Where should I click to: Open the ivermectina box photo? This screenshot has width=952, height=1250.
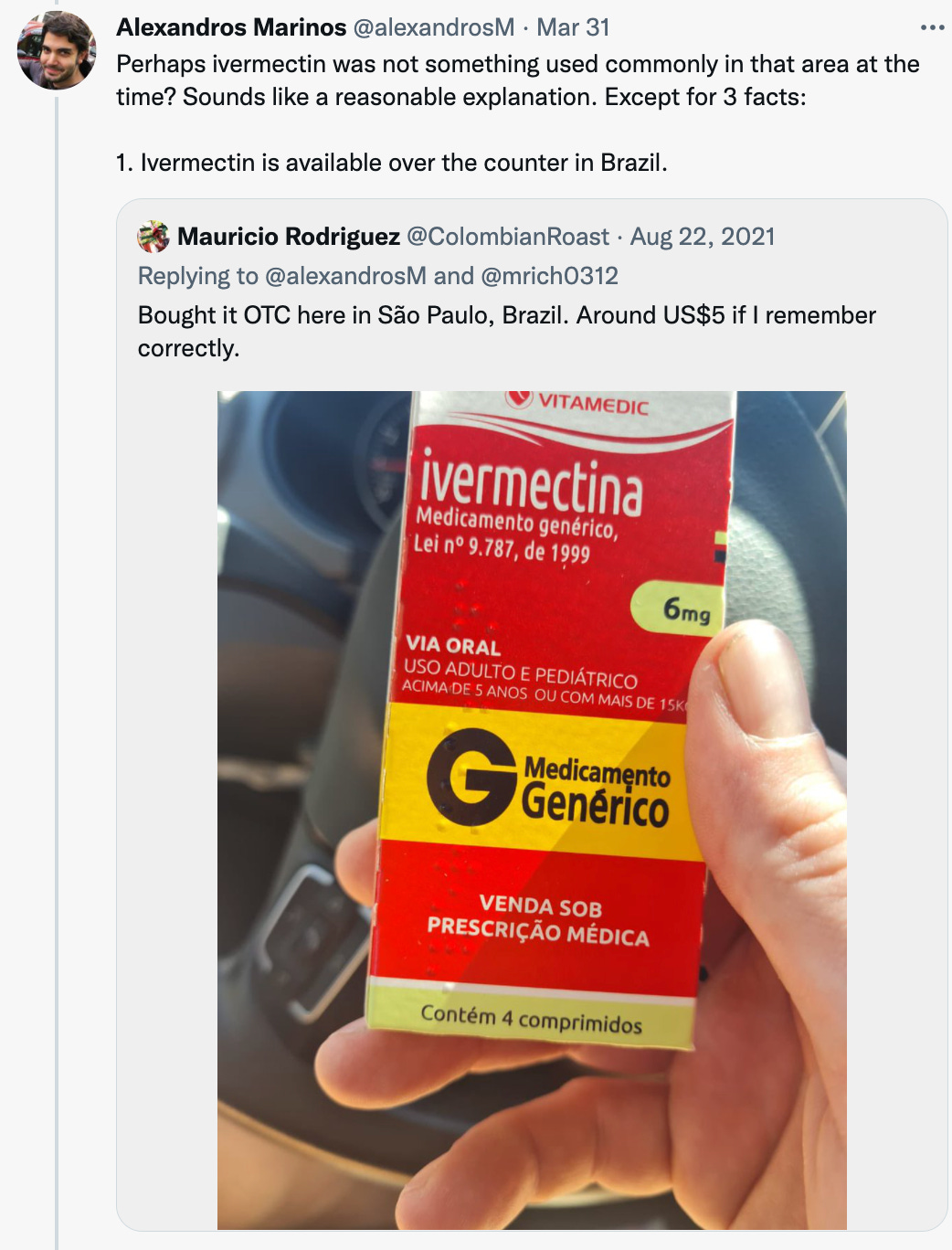click(x=532, y=810)
